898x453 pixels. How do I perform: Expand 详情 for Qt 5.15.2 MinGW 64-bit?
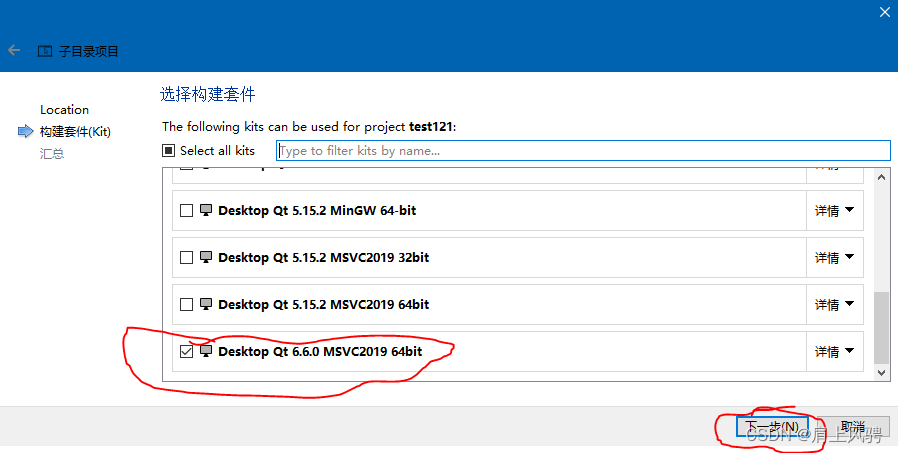pyautogui.click(x=834, y=211)
